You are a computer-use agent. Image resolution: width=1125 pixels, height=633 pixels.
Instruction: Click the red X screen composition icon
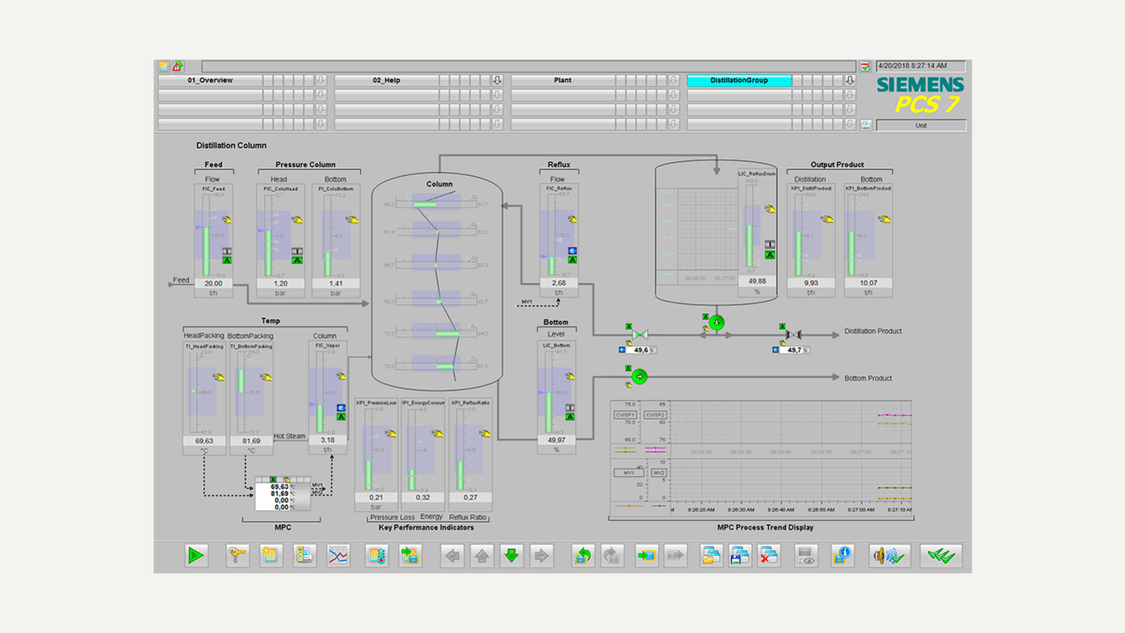pyautogui.click(x=768, y=555)
